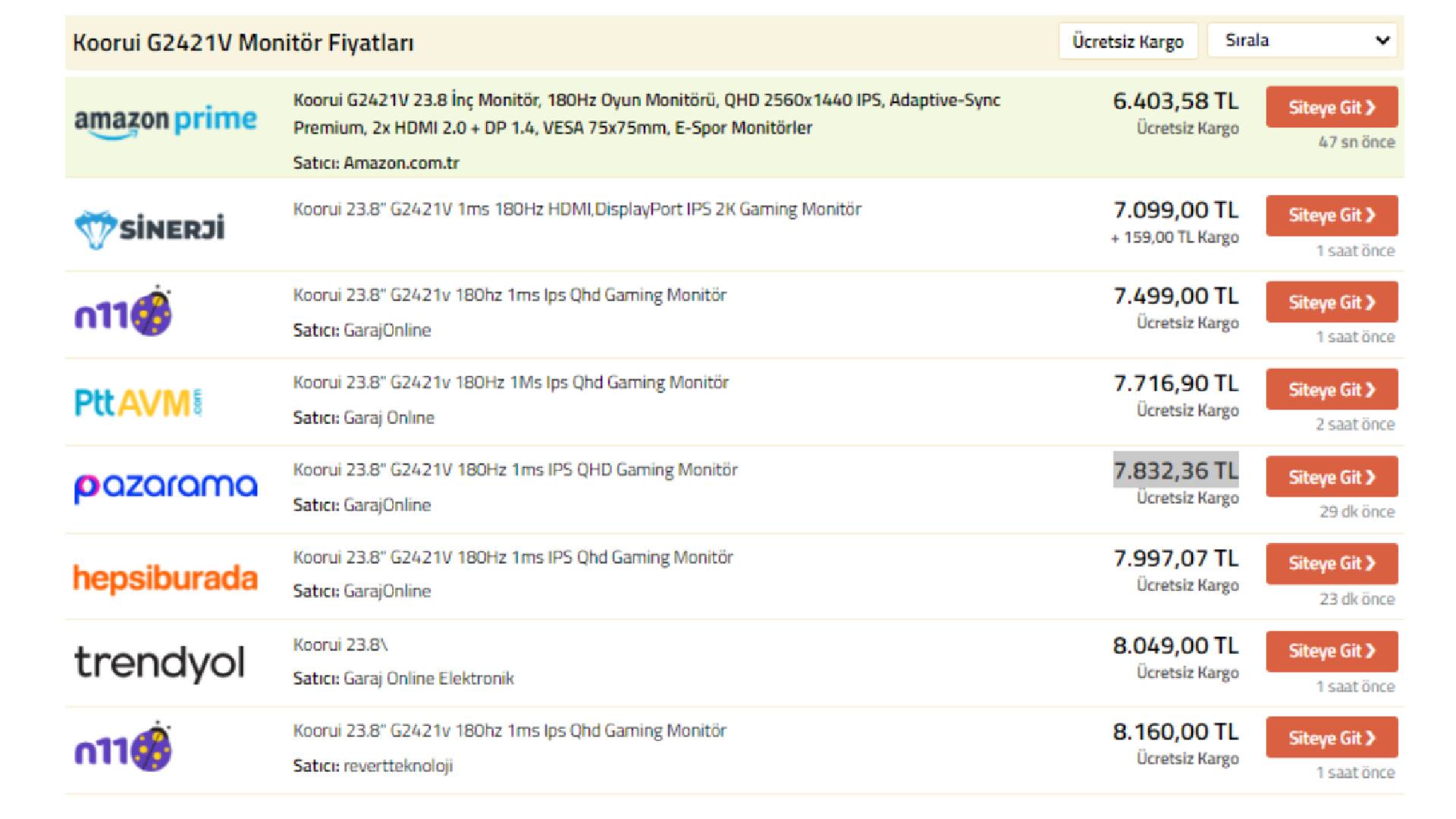Open the trendyol Koorui 23.8\ product title
Viewport: 1456px width, 819px height.
pos(340,645)
